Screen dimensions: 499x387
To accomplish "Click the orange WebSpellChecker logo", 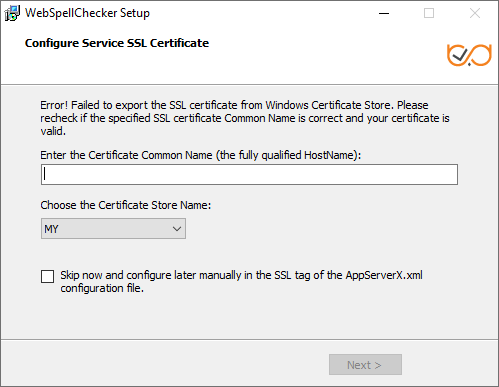I will pyautogui.click(x=469, y=55).
